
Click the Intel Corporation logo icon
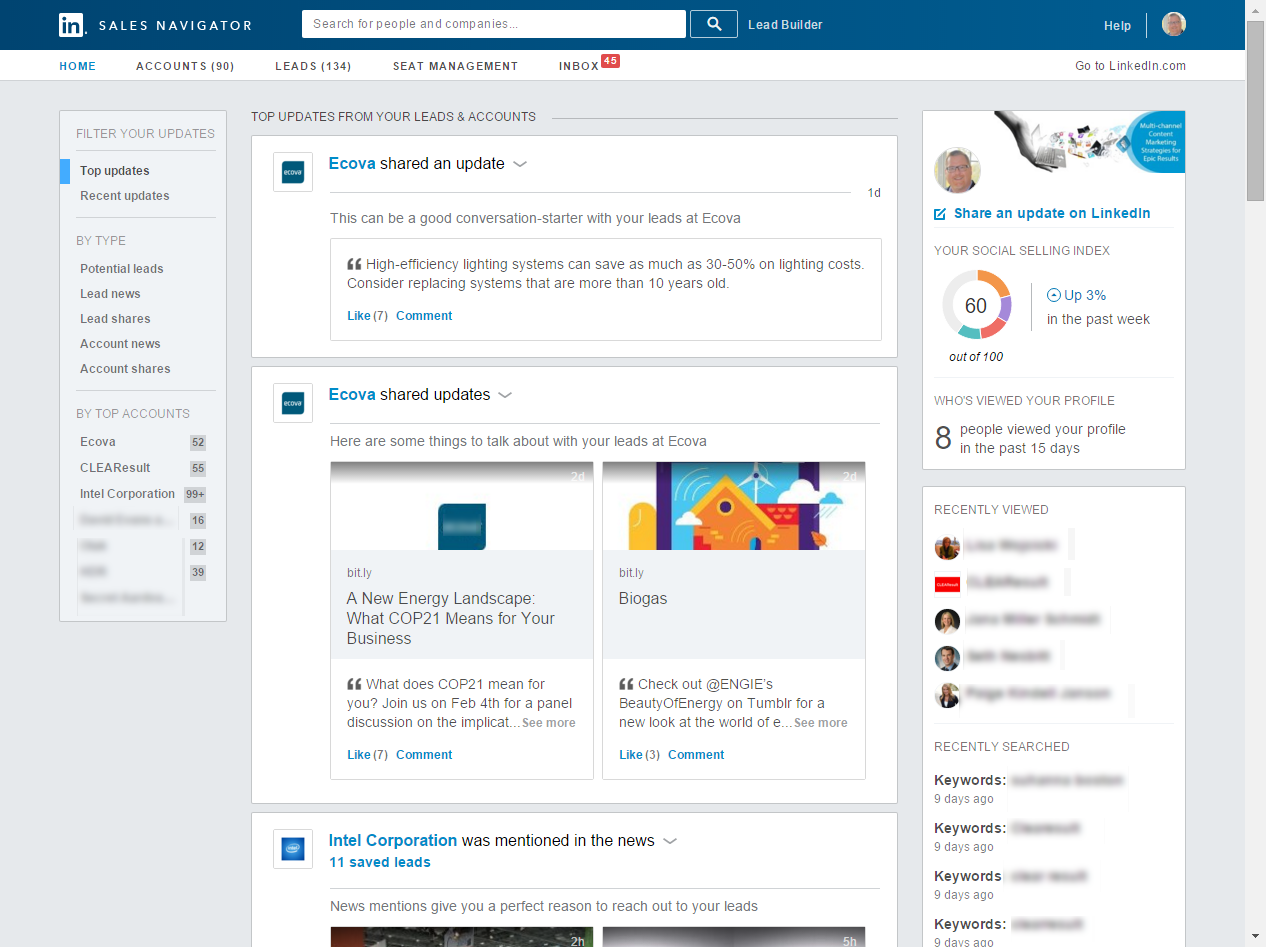[293, 849]
